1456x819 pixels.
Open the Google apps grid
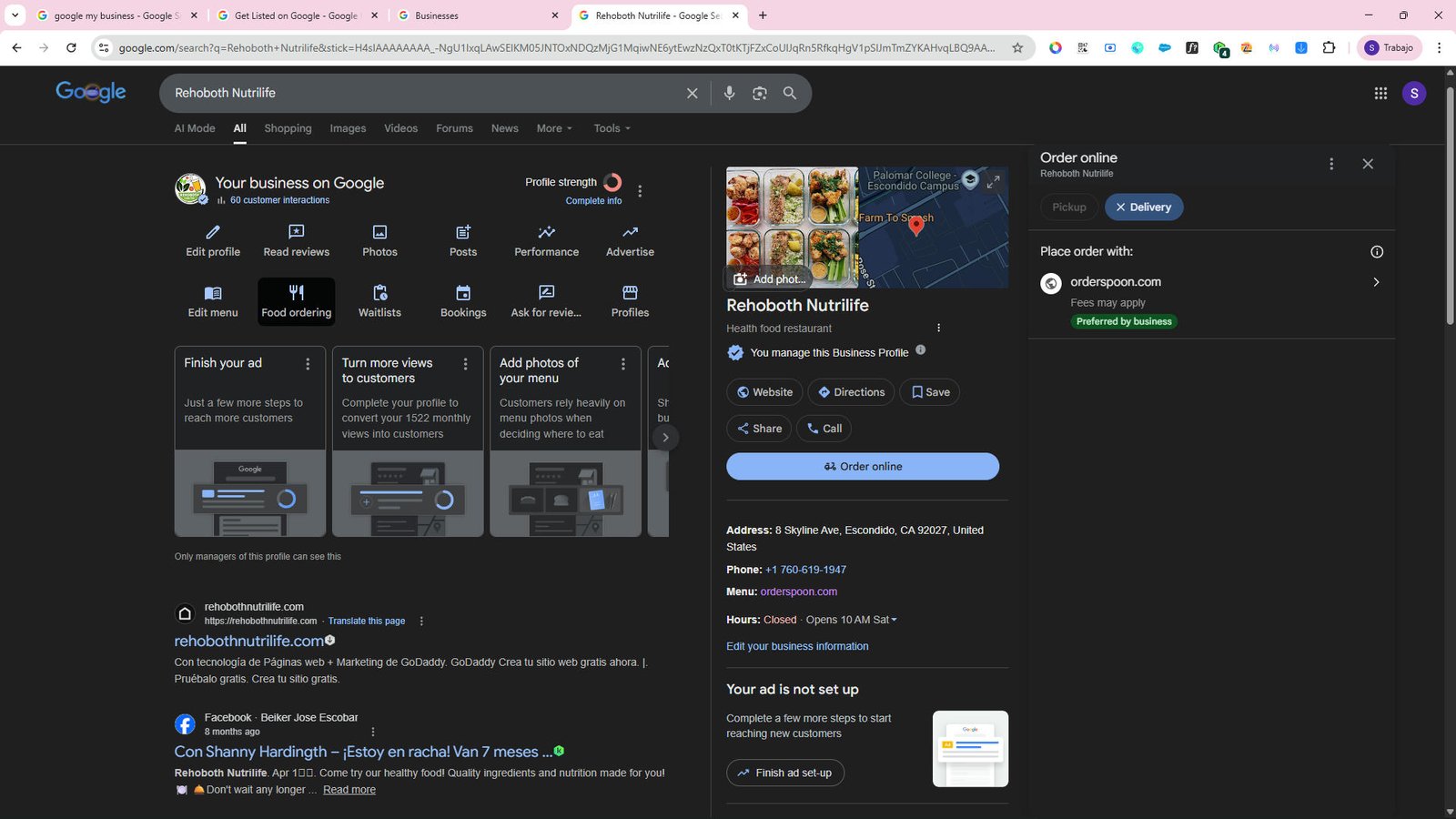[x=1380, y=93]
